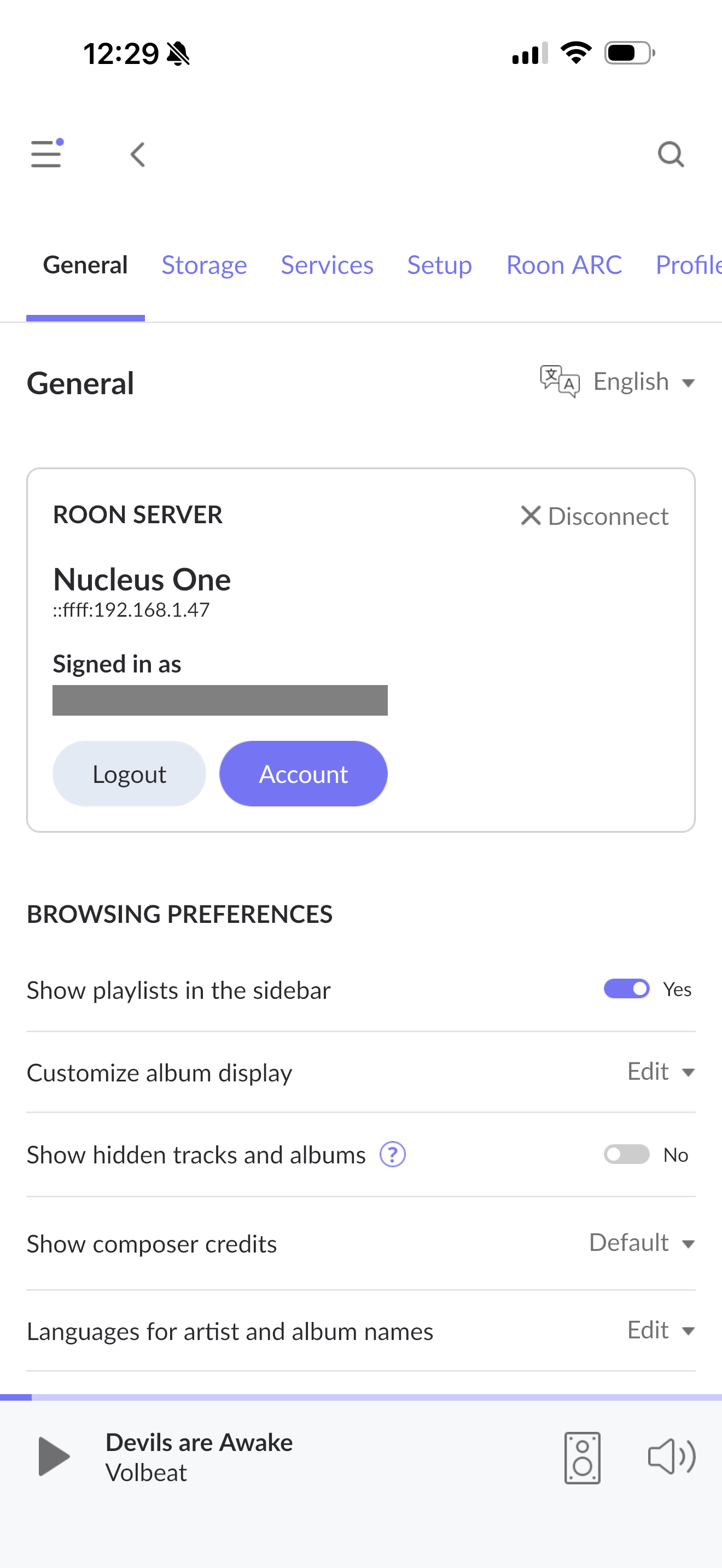Open the speaker zone selector icon
This screenshot has height=1568, width=722.
pos(582,1458)
